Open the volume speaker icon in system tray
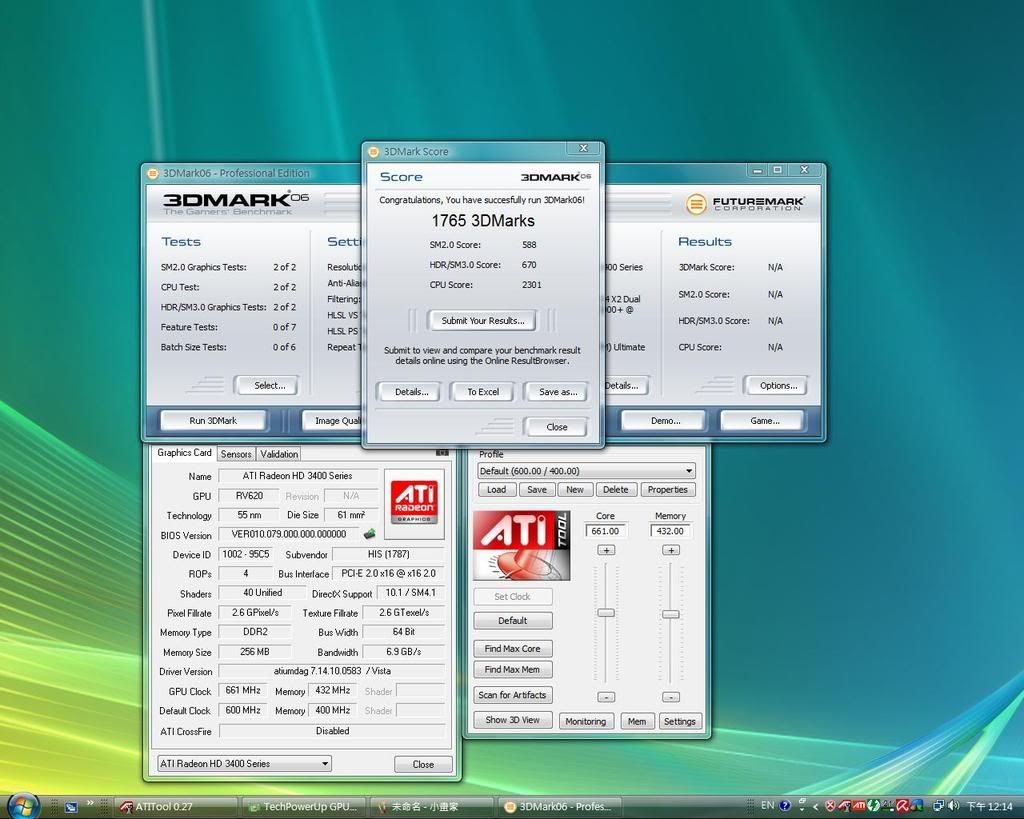1024x819 pixels. click(x=953, y=806)
